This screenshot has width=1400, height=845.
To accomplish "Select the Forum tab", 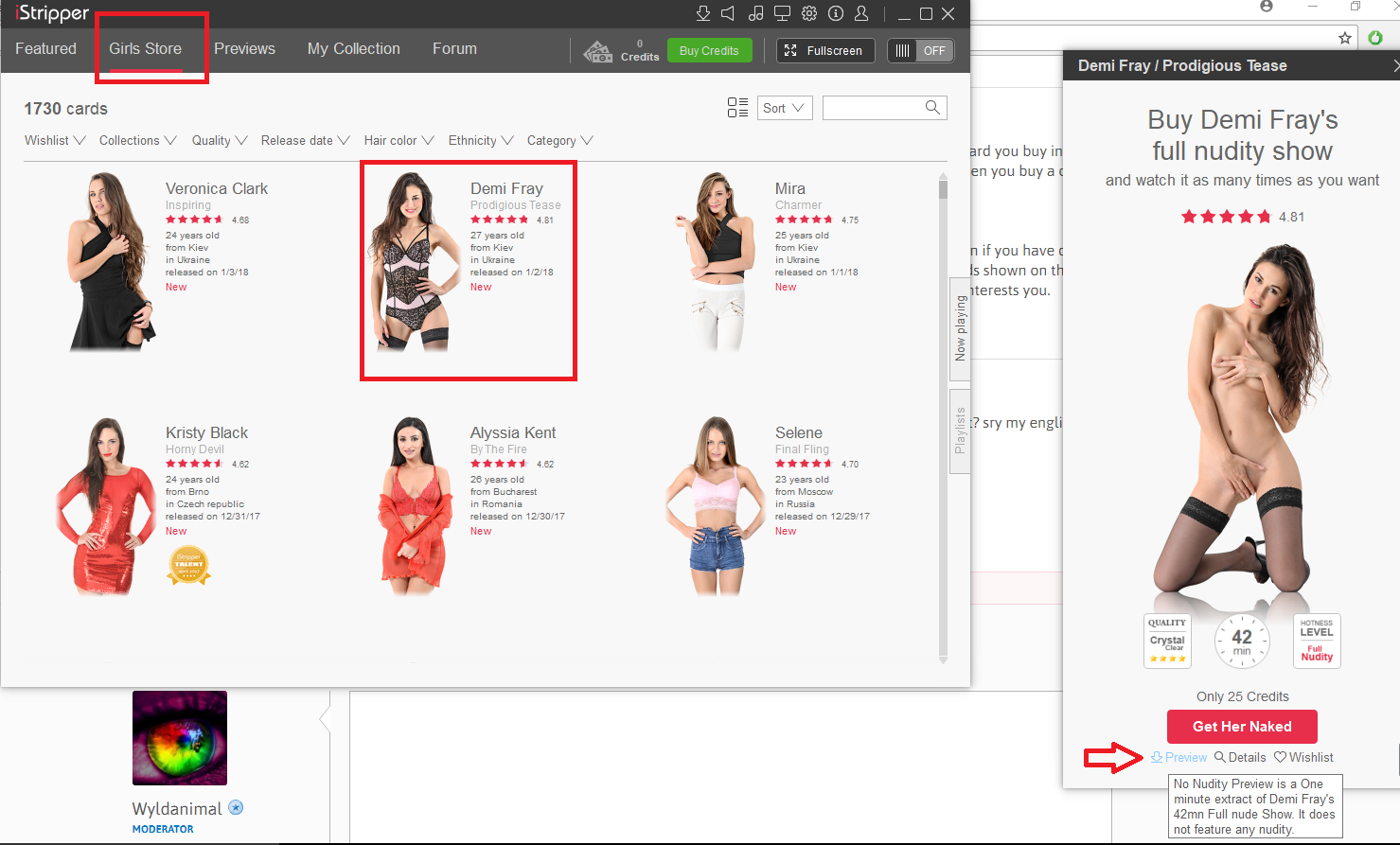I will [x=454, y=49].
